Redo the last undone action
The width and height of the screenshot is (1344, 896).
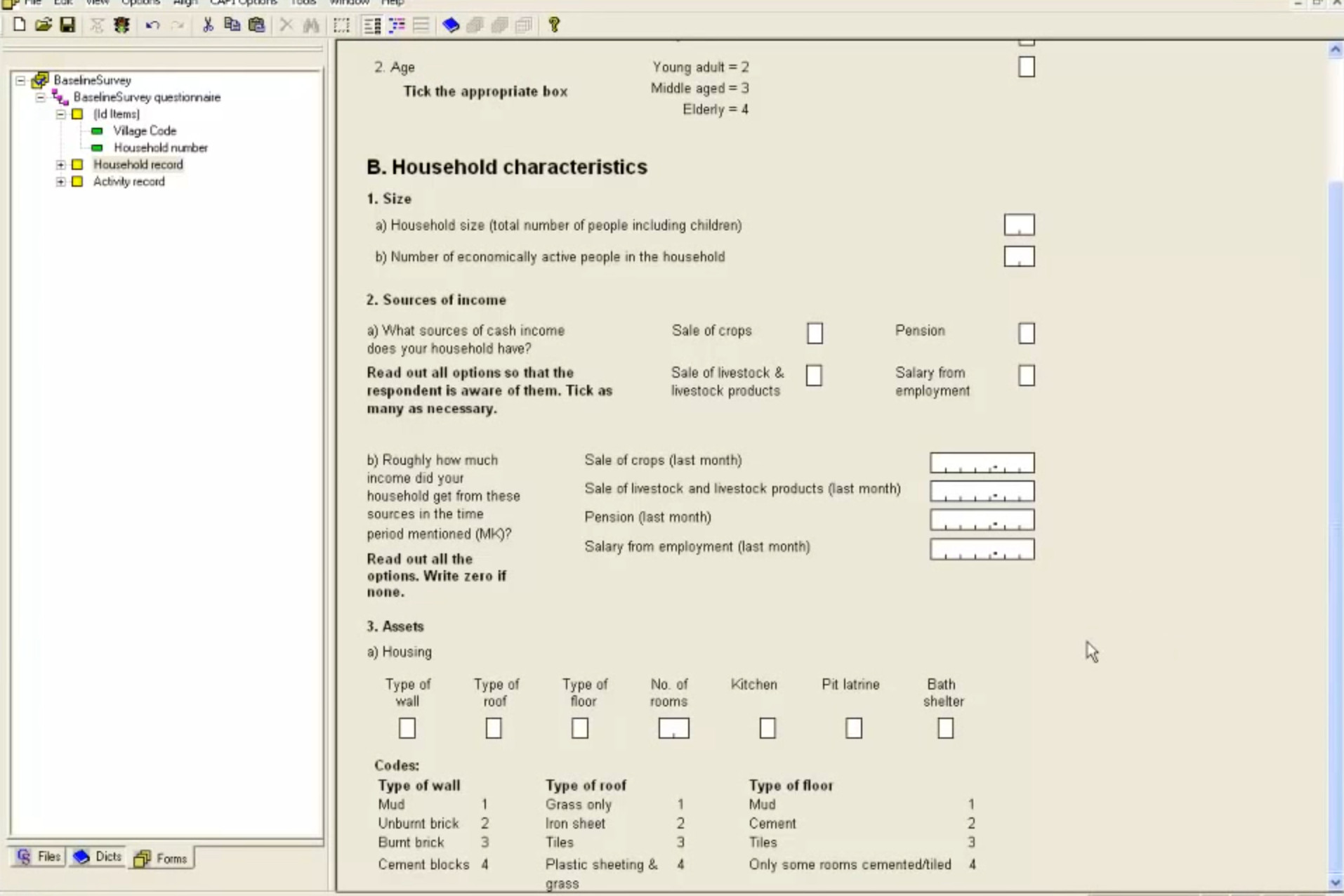[178, 25]
